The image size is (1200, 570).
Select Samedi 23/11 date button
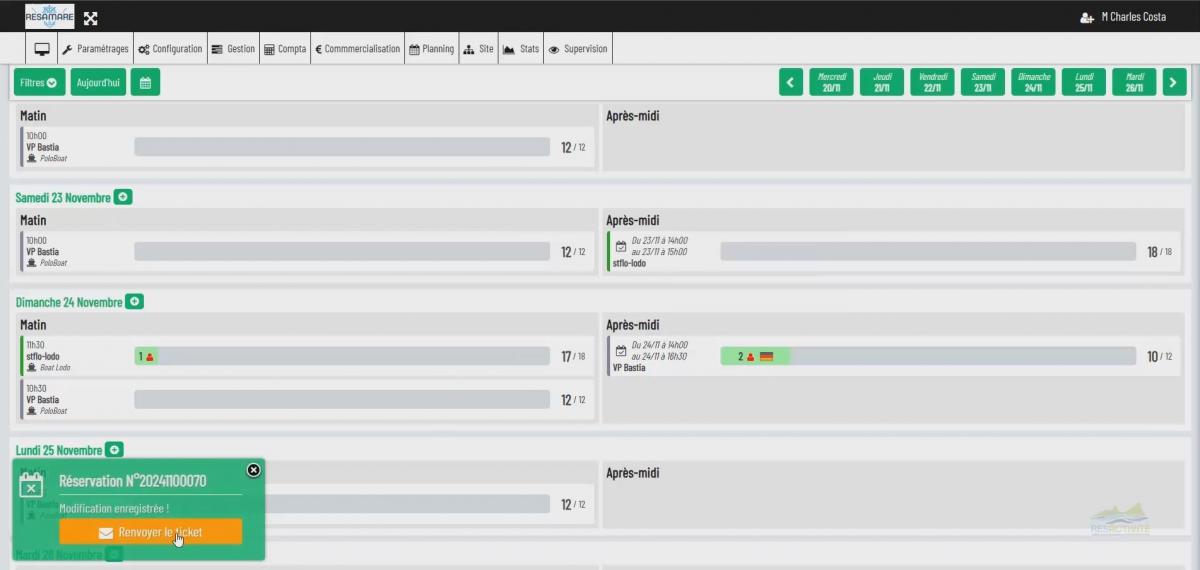point(983,82)
